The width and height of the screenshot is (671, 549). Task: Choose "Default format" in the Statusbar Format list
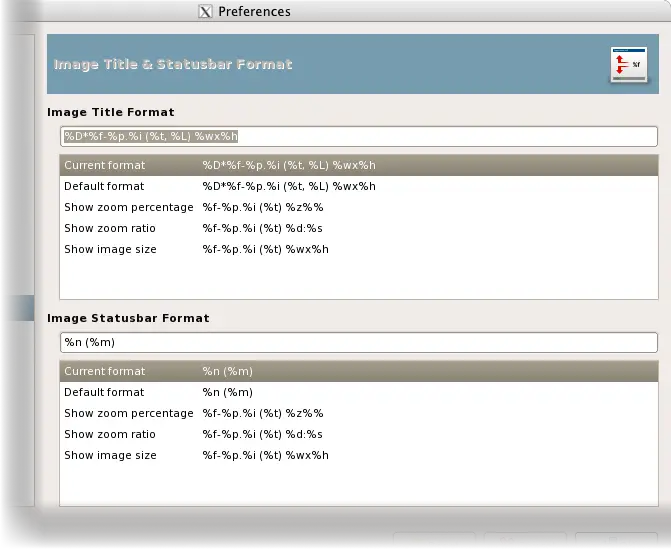point(104,393)
